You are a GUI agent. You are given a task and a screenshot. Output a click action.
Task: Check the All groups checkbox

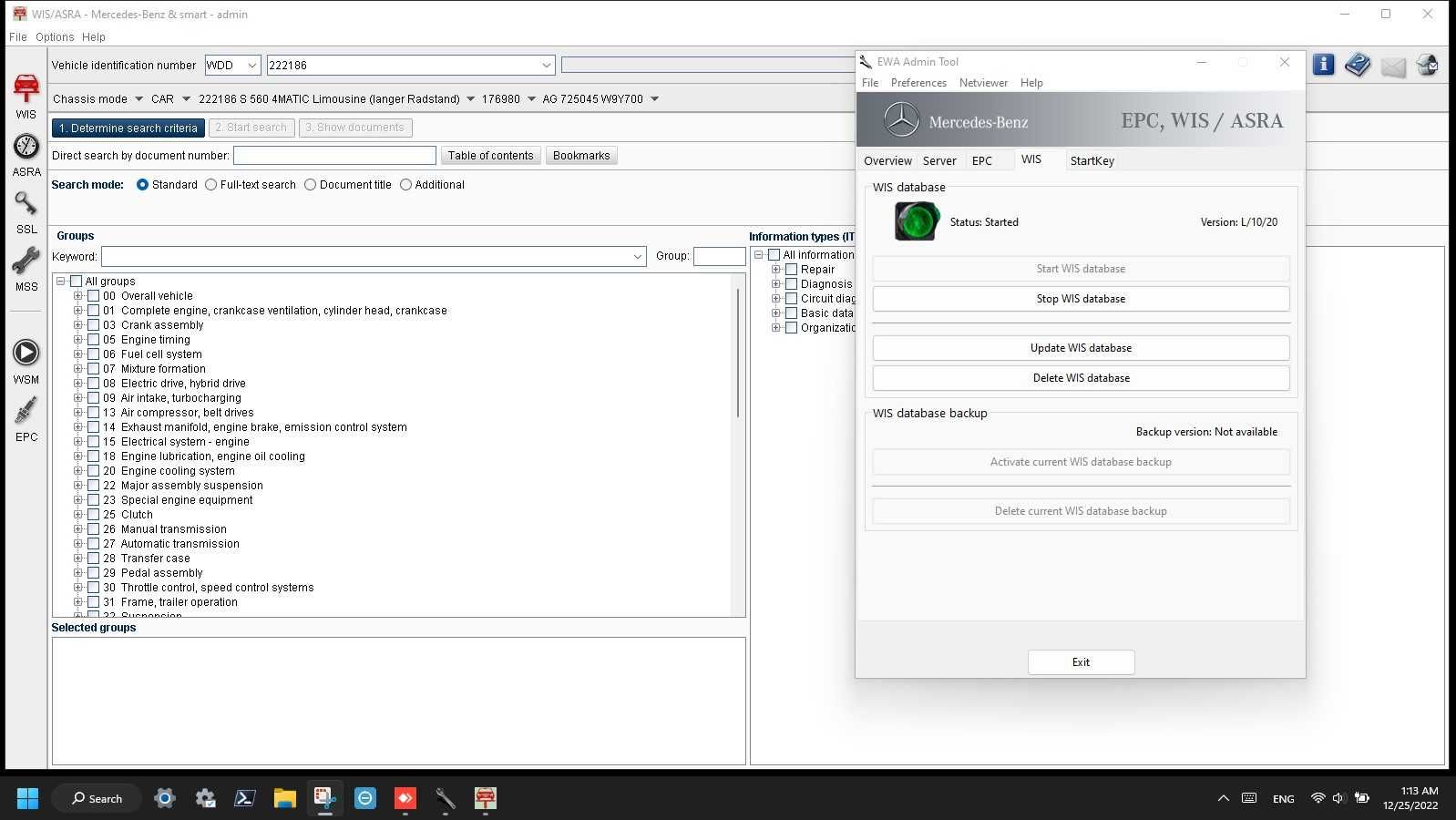point(76,282)
